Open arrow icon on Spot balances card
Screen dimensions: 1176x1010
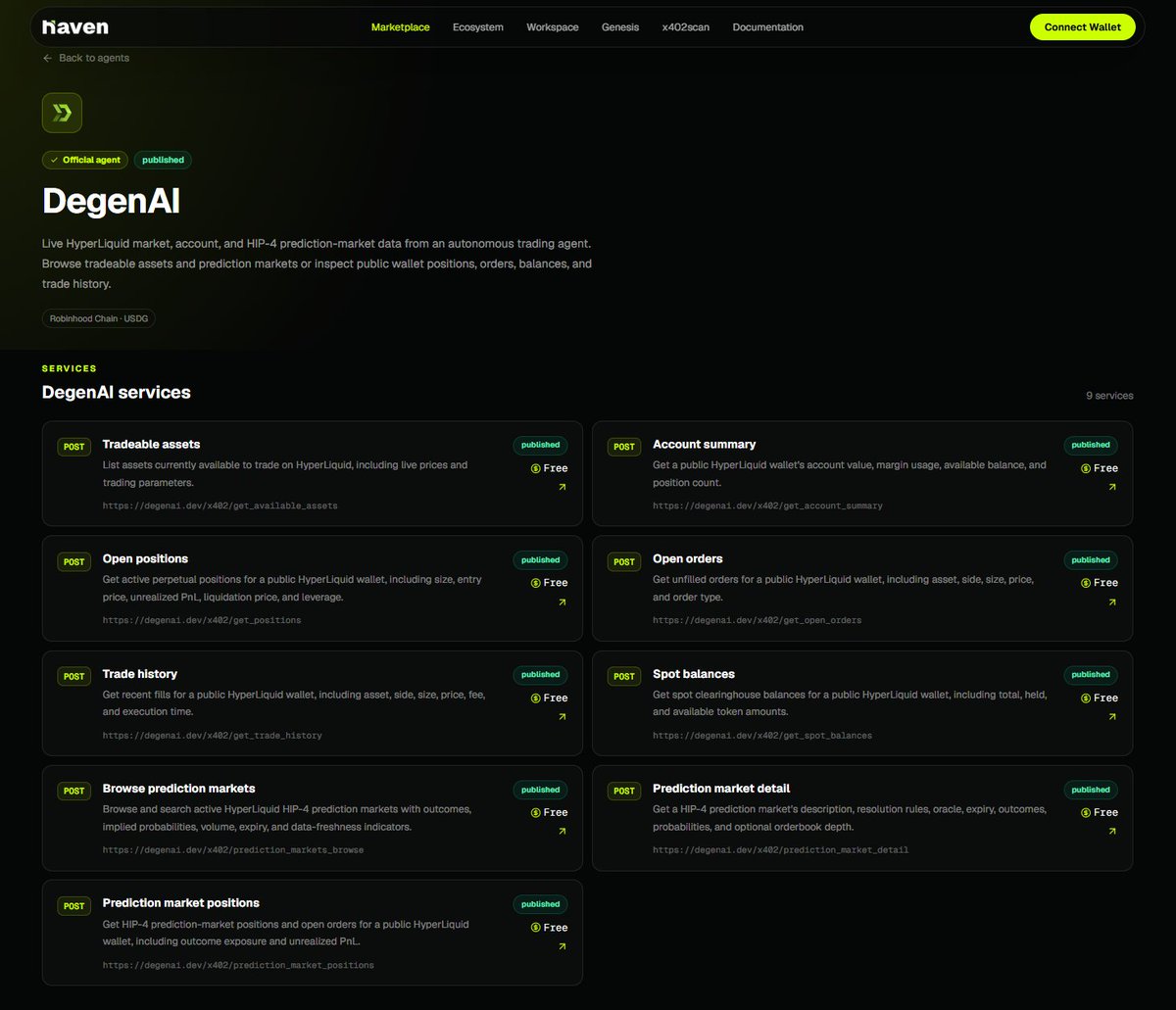[x=1112, y=717]
